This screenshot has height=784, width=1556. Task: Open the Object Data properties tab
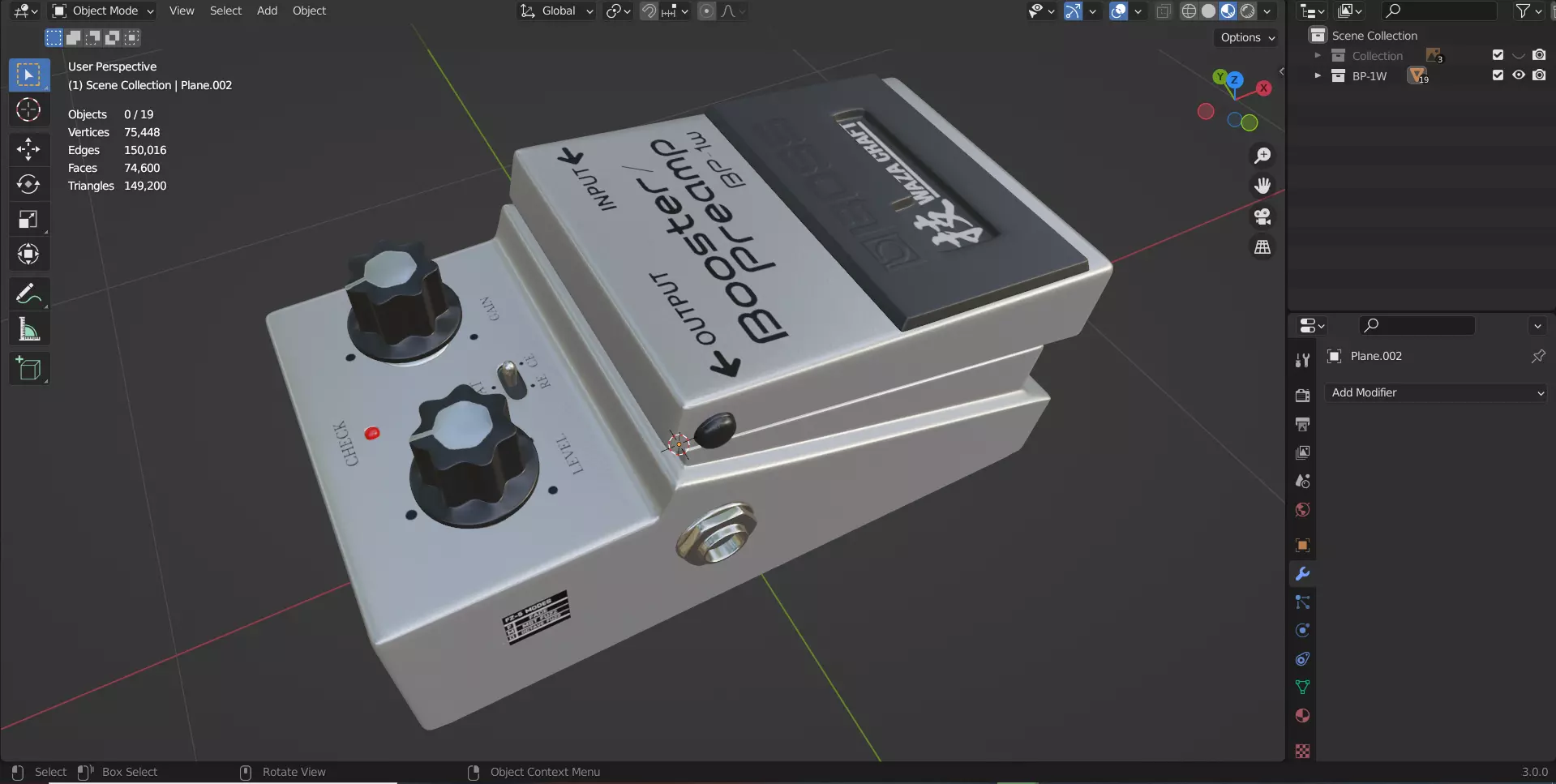point(1302,687)
